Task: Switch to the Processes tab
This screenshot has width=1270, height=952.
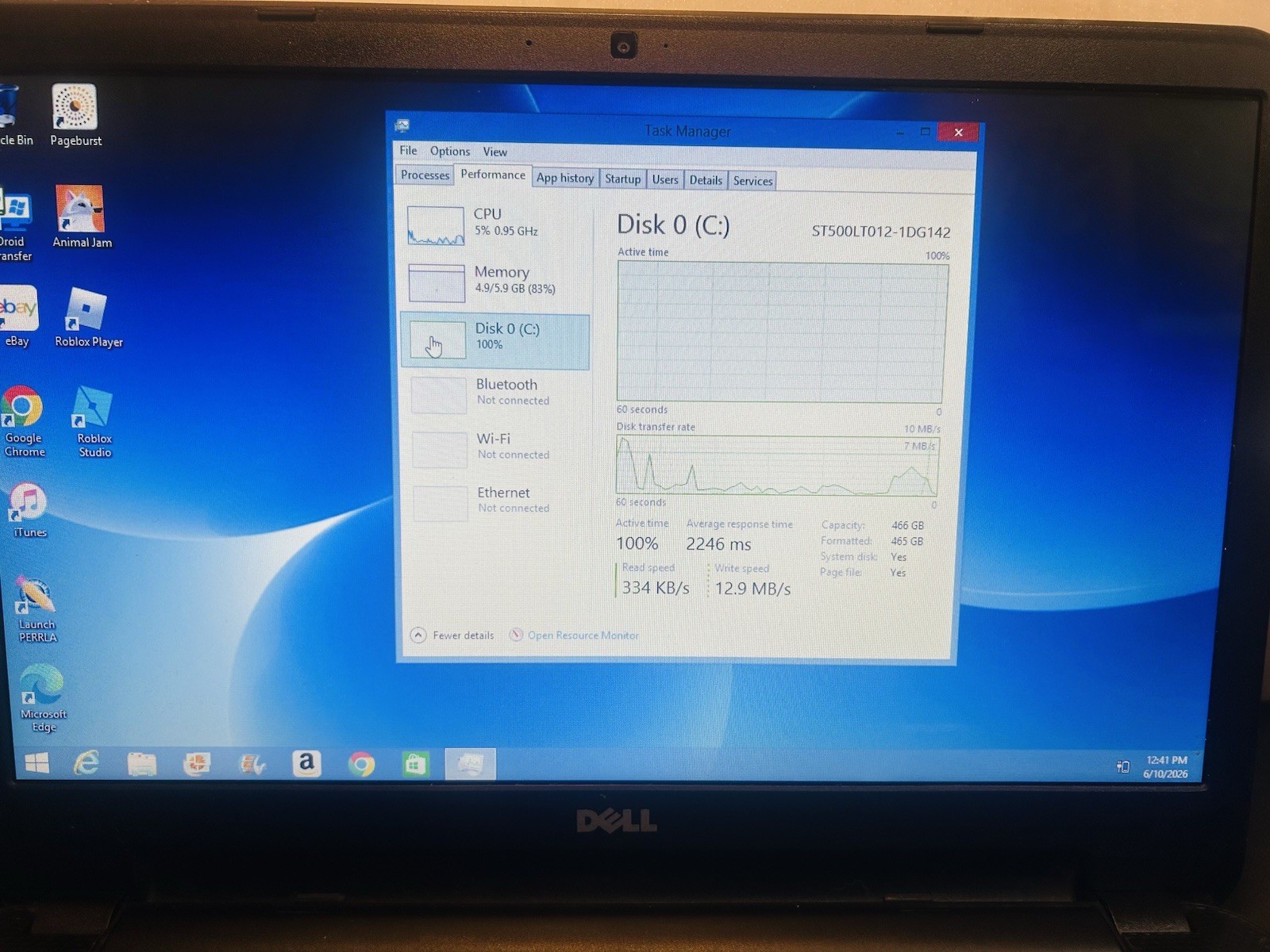Action: click(x=425, y=175)
